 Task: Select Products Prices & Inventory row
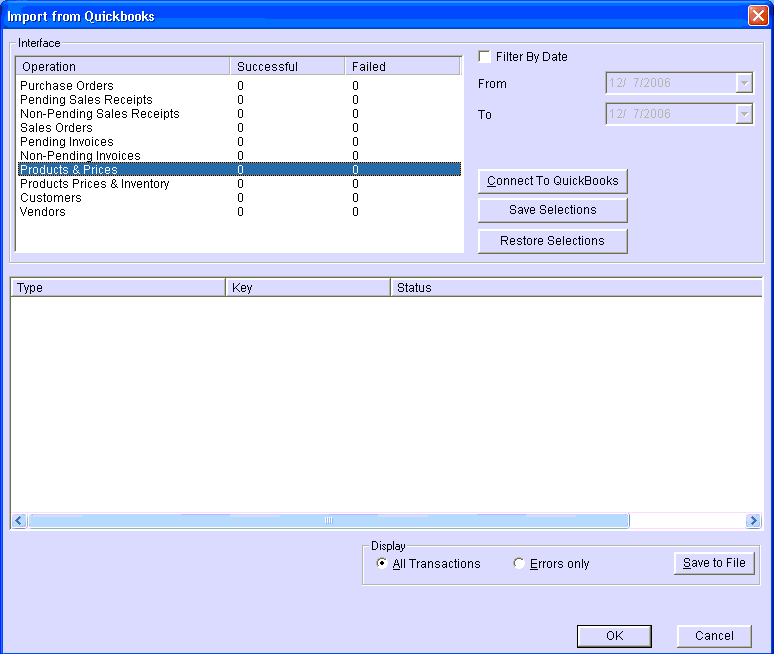point(239,184)
